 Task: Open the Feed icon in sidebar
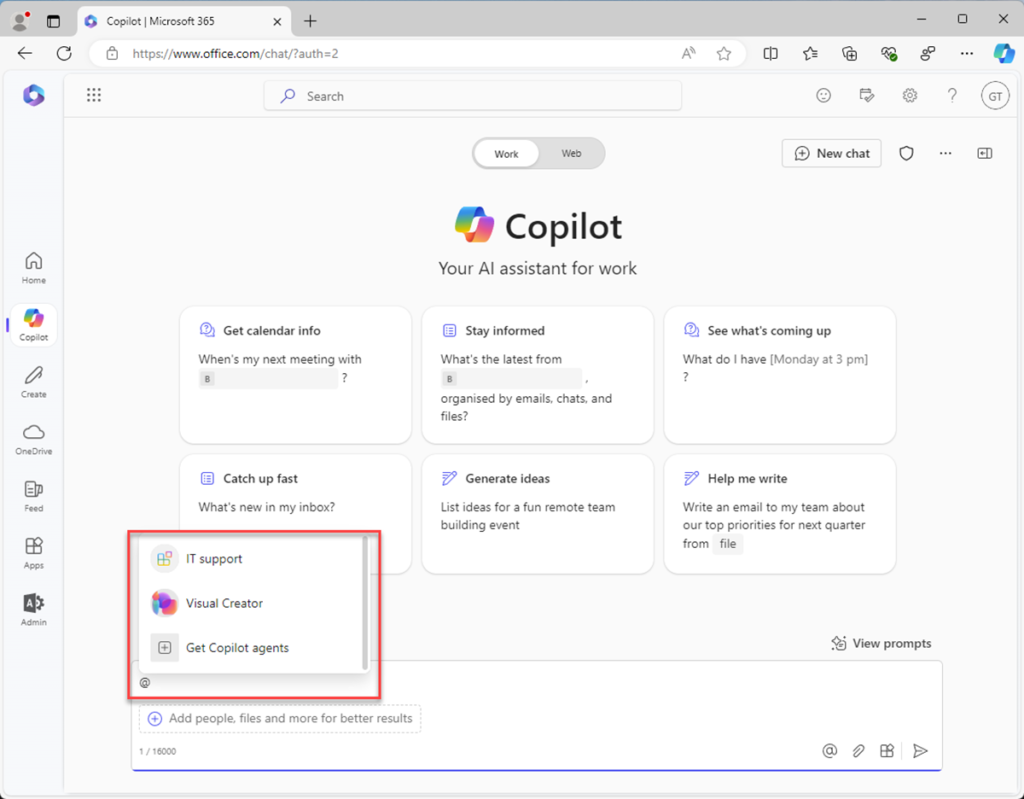coord(34,495)
